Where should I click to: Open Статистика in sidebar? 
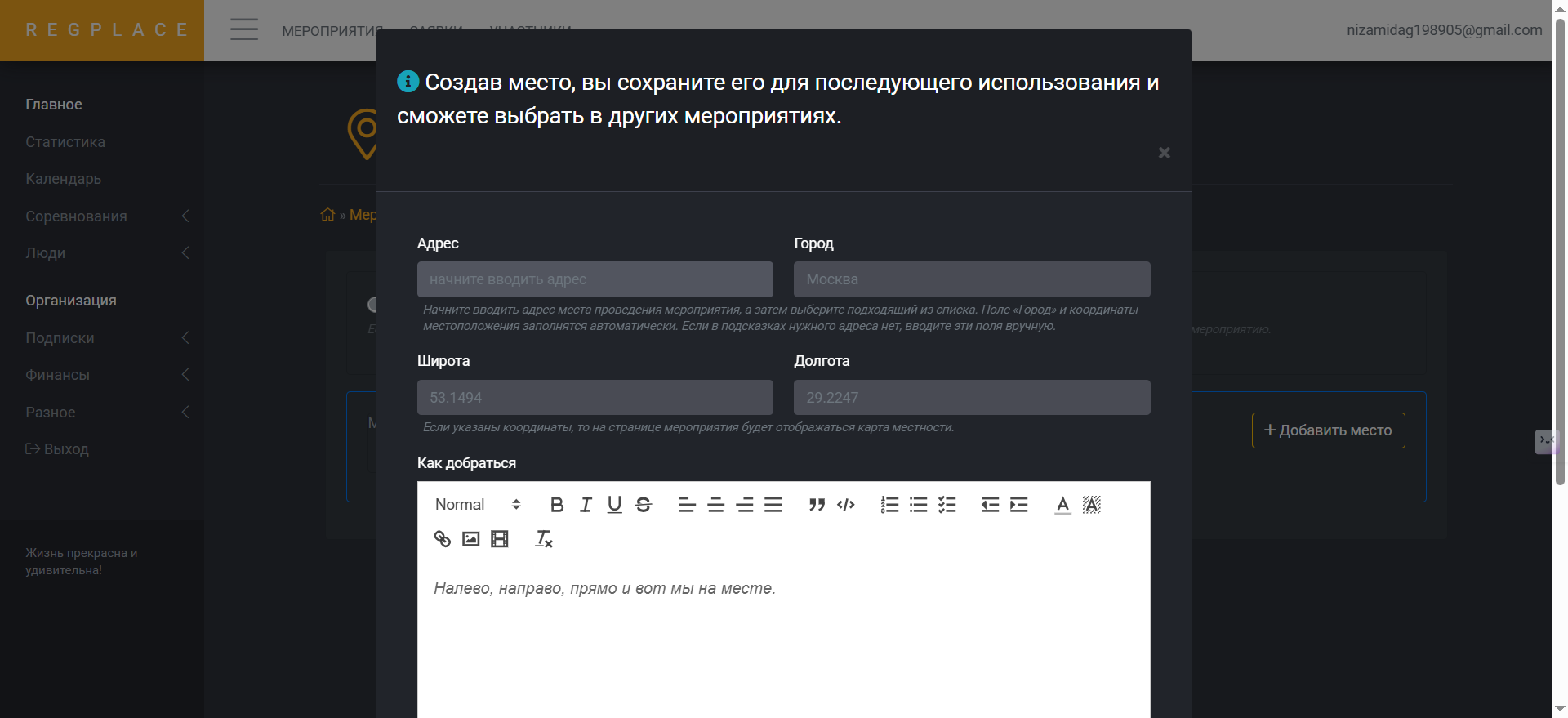point(65,142)
